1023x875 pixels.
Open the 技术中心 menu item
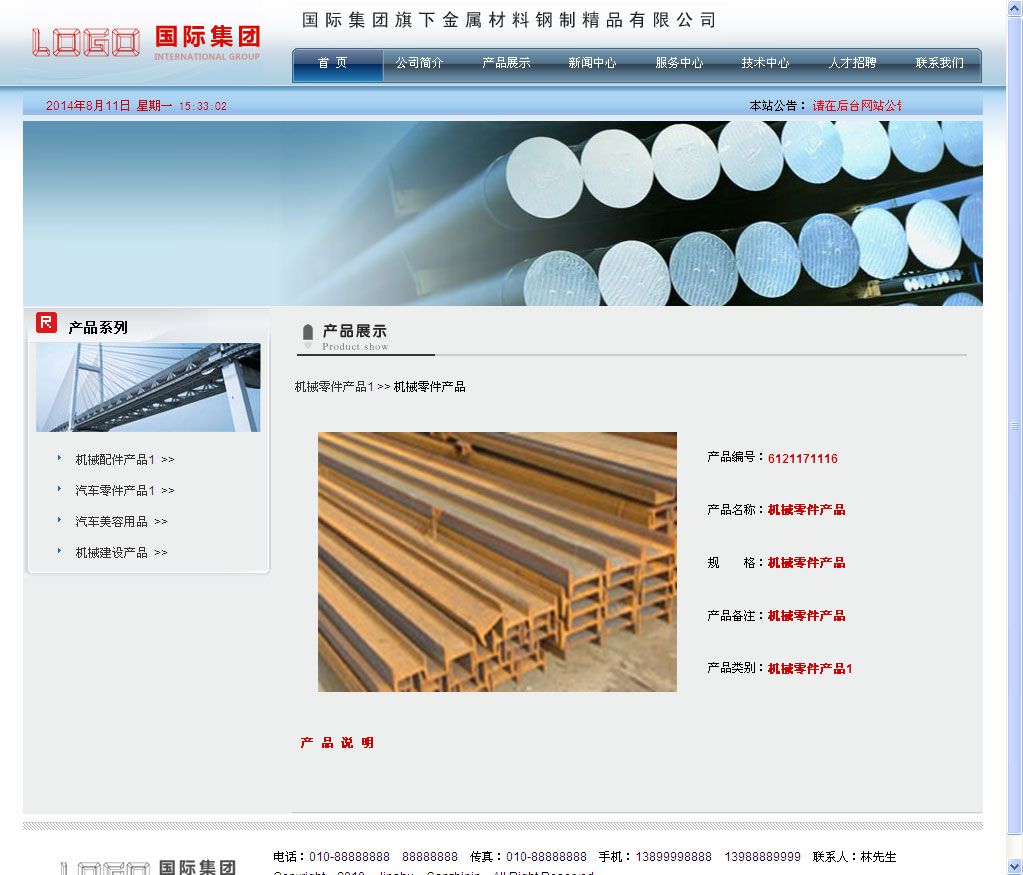tap(765, 63)
